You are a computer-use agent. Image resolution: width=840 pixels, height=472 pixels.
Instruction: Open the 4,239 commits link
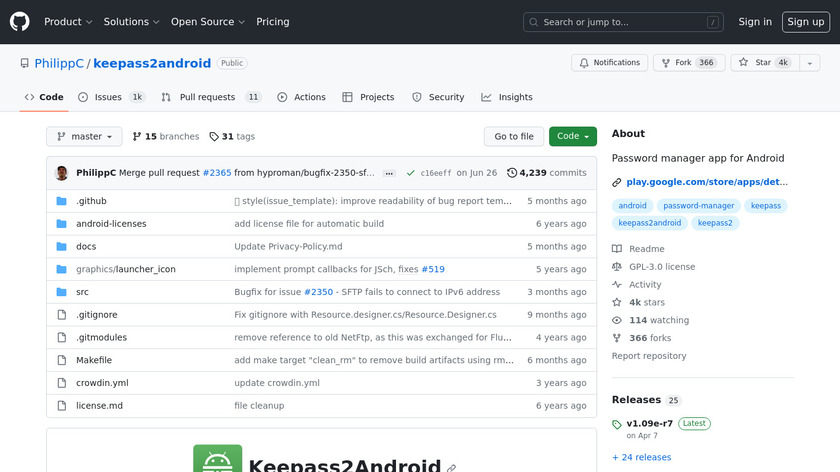click(x=547, y=173)
